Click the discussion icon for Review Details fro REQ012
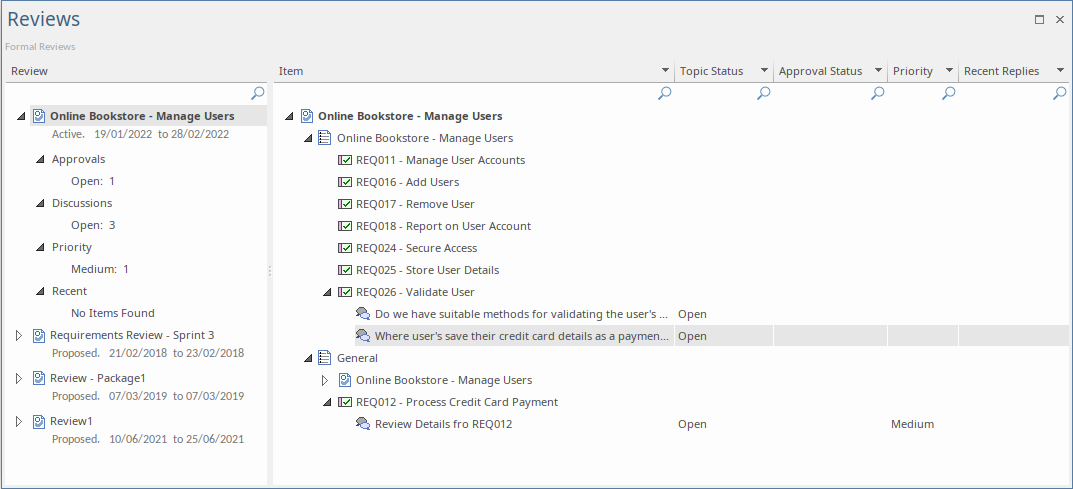Image resolution: width=1073 pixels, height=489 pixels. point(363,424)
